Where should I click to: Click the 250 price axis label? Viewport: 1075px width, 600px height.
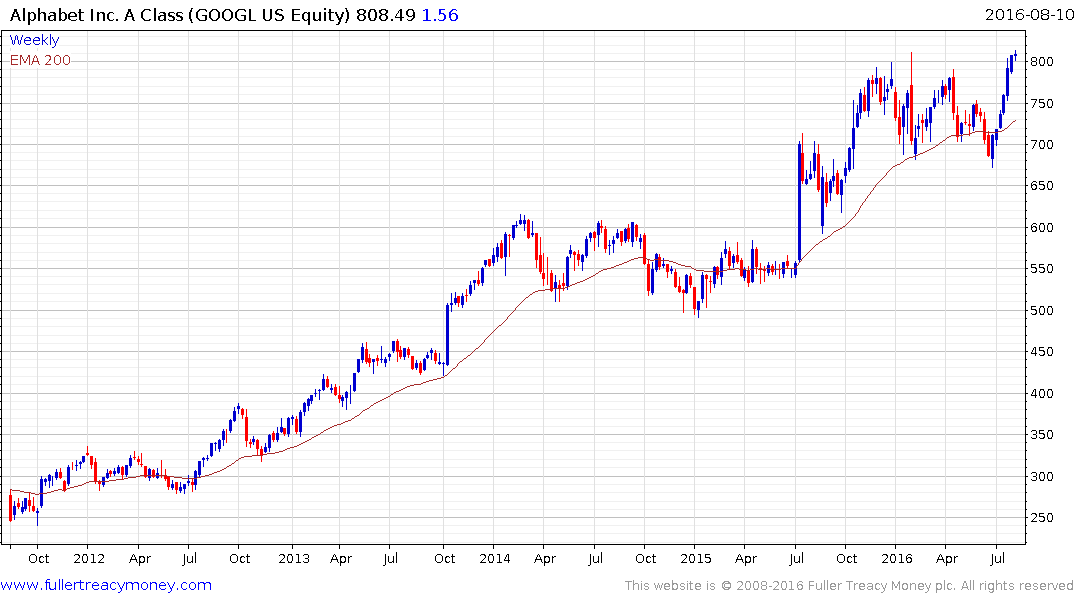1042,518
